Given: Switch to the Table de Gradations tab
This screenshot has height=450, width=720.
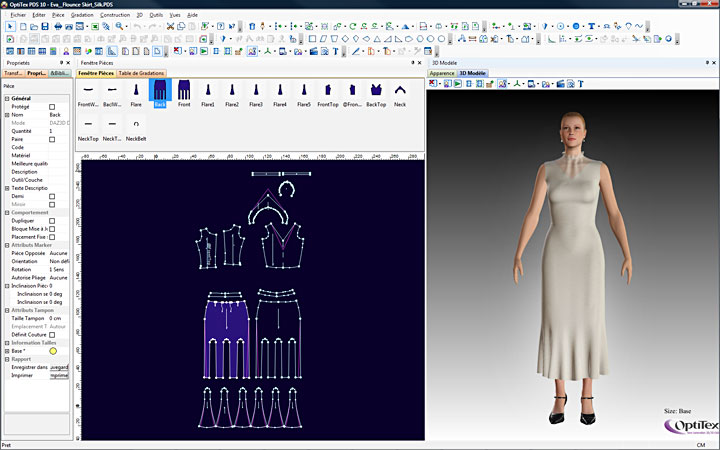Looking at the screenshot, I should [141, 73].
